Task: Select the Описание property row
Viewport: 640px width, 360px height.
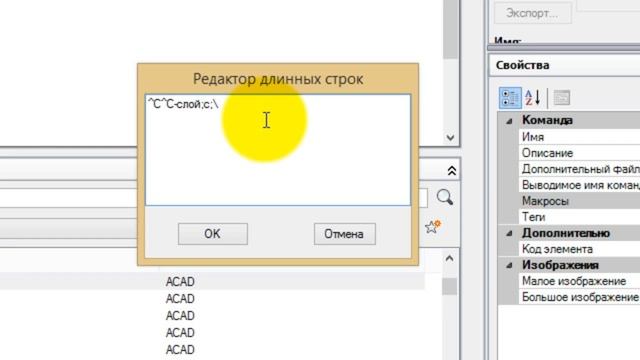Action: [x=580, y=153]
